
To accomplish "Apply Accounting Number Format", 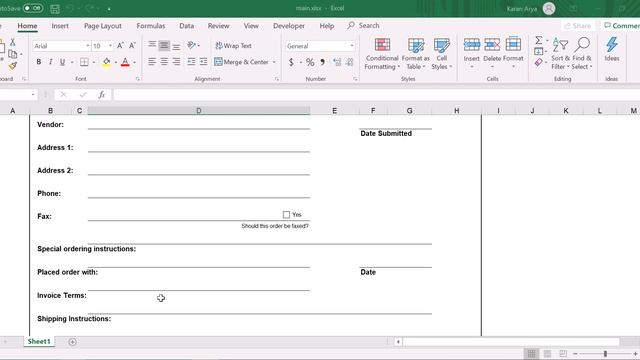I will pos(291,62).
